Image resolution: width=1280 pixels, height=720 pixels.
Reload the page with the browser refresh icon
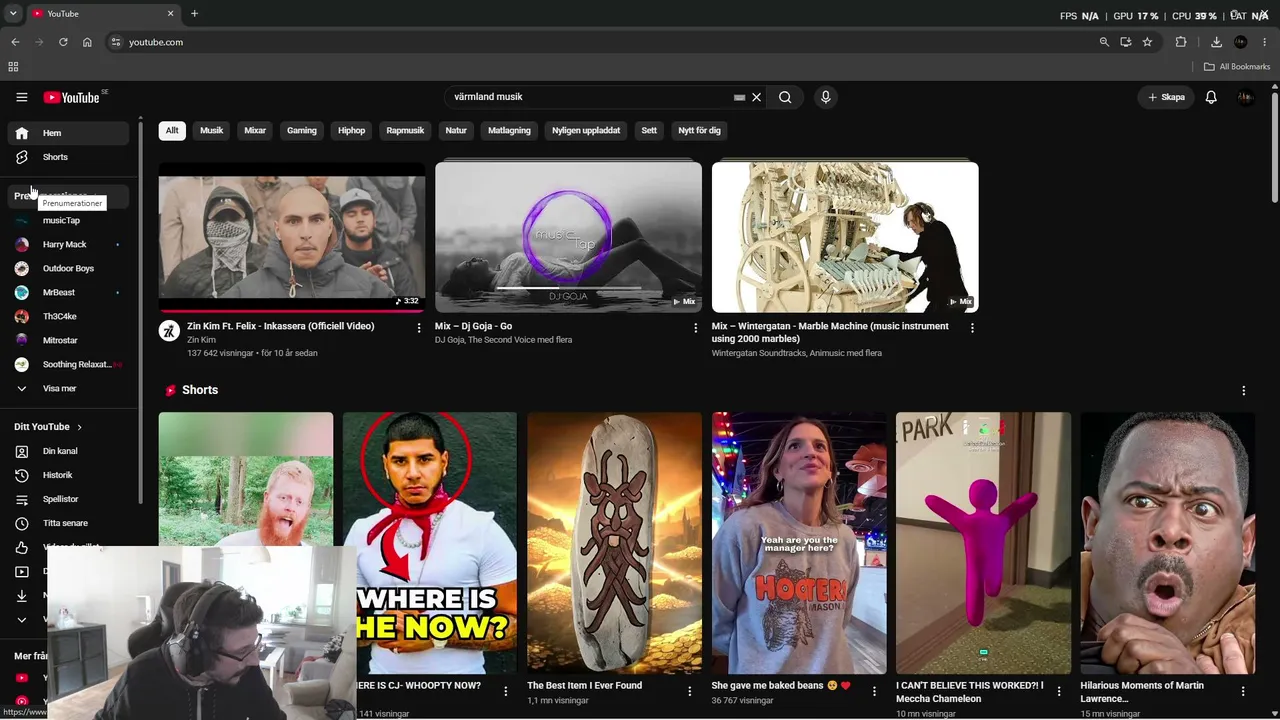pos(63,42)
